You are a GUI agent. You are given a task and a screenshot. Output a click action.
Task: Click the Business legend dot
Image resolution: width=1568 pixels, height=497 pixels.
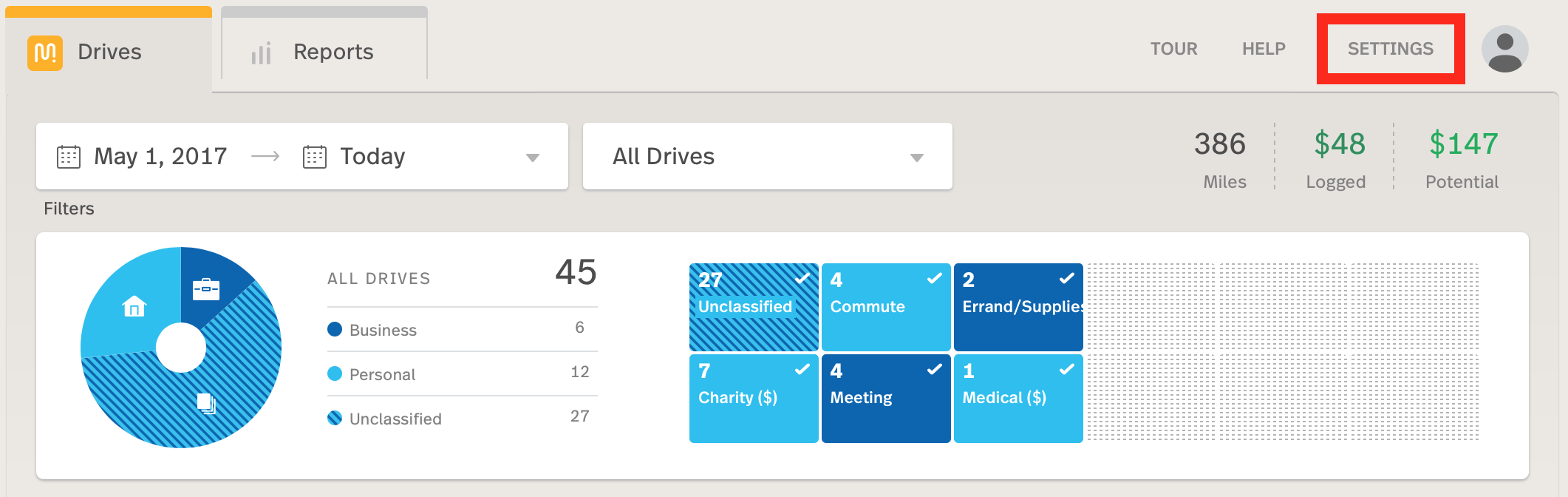tap(335, 329)
